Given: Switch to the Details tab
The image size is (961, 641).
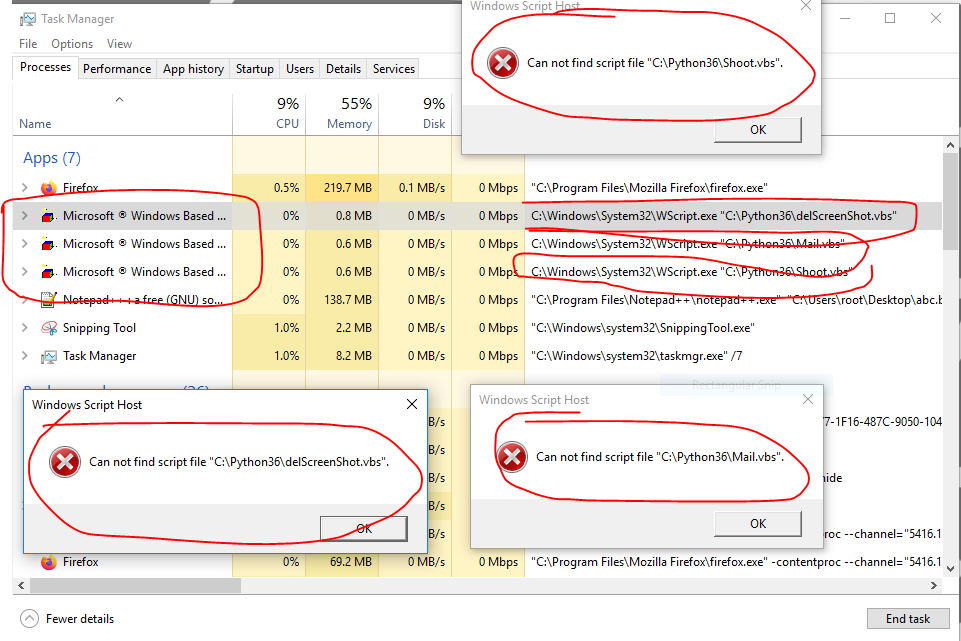Looking at the screenshot, I should pos(343,69).
